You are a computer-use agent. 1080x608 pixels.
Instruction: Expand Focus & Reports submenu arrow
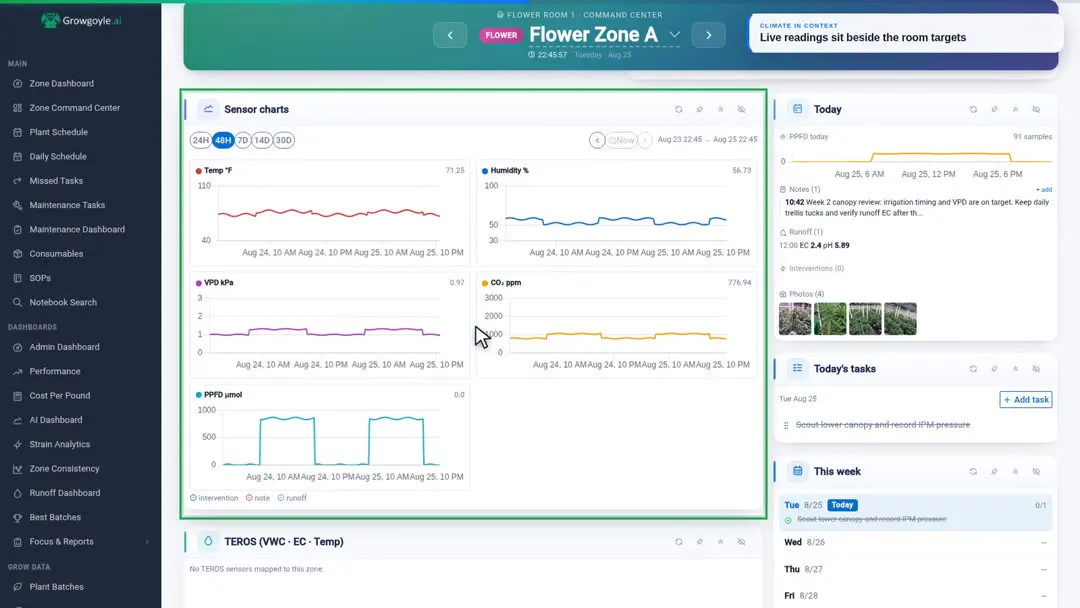[x=147, y=542]
